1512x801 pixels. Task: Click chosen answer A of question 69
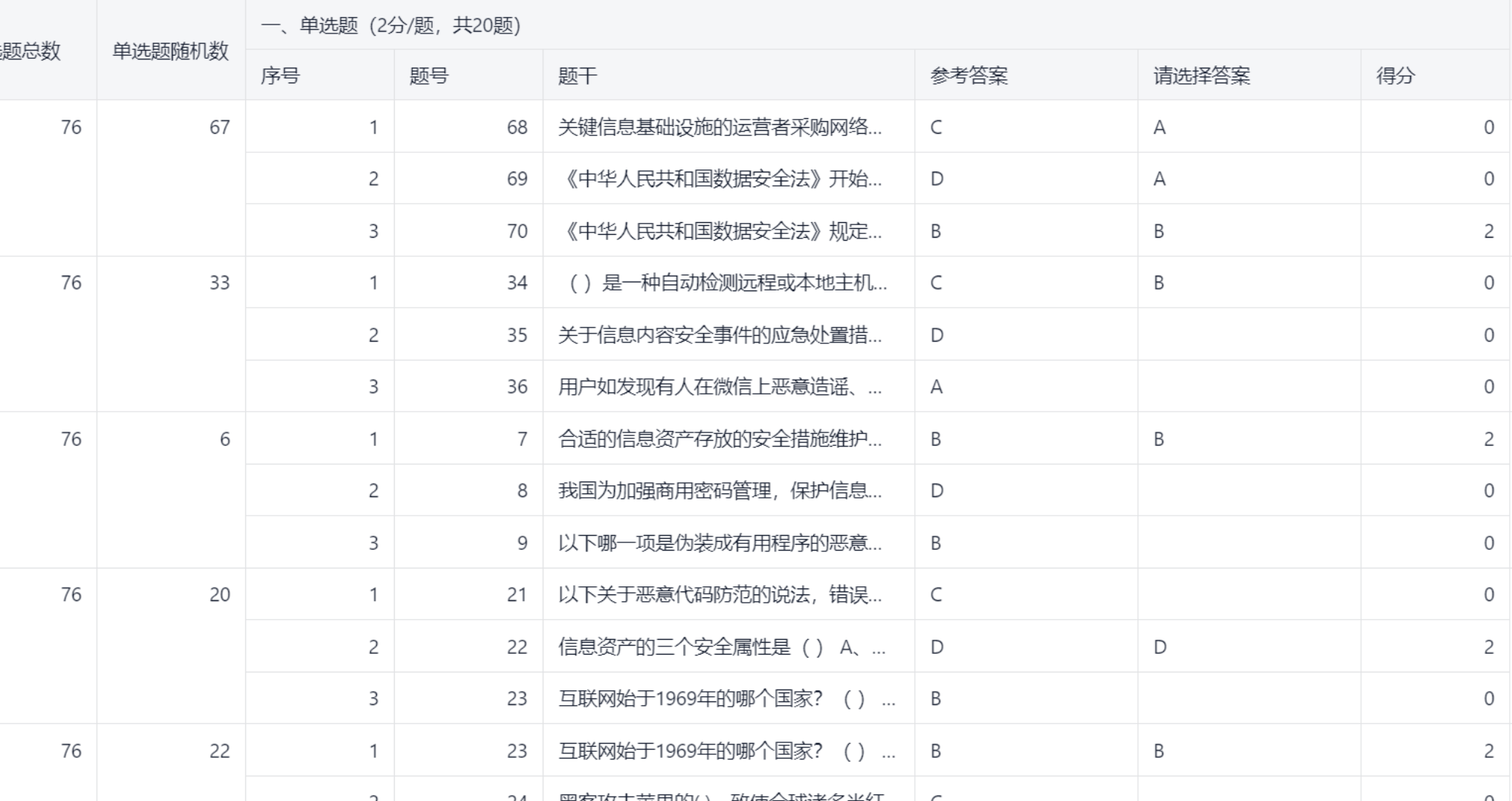click(1159, 178)
